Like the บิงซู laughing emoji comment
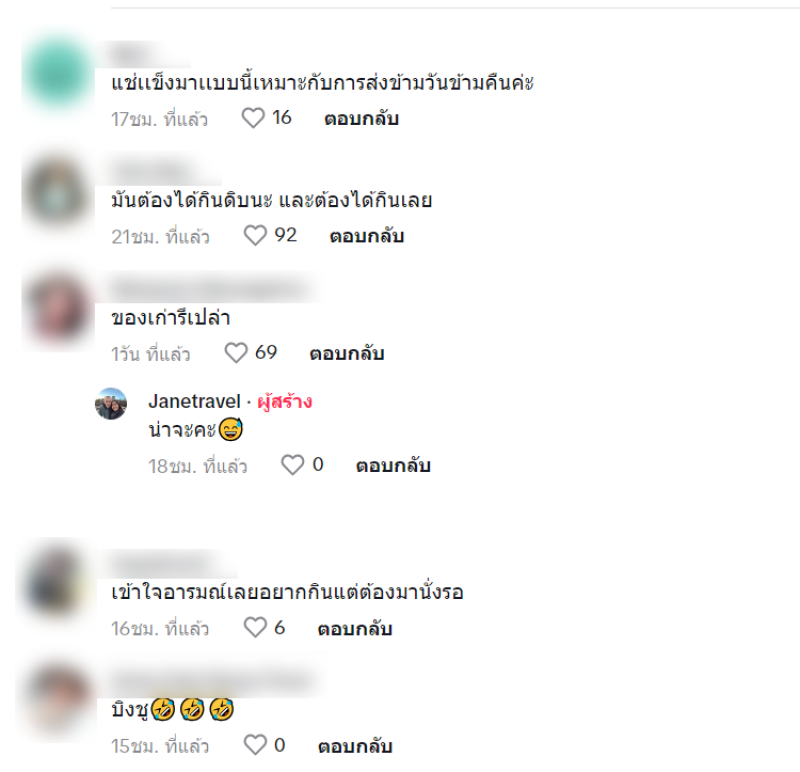This screenshot has height=772, width=800. click(255, 745)
